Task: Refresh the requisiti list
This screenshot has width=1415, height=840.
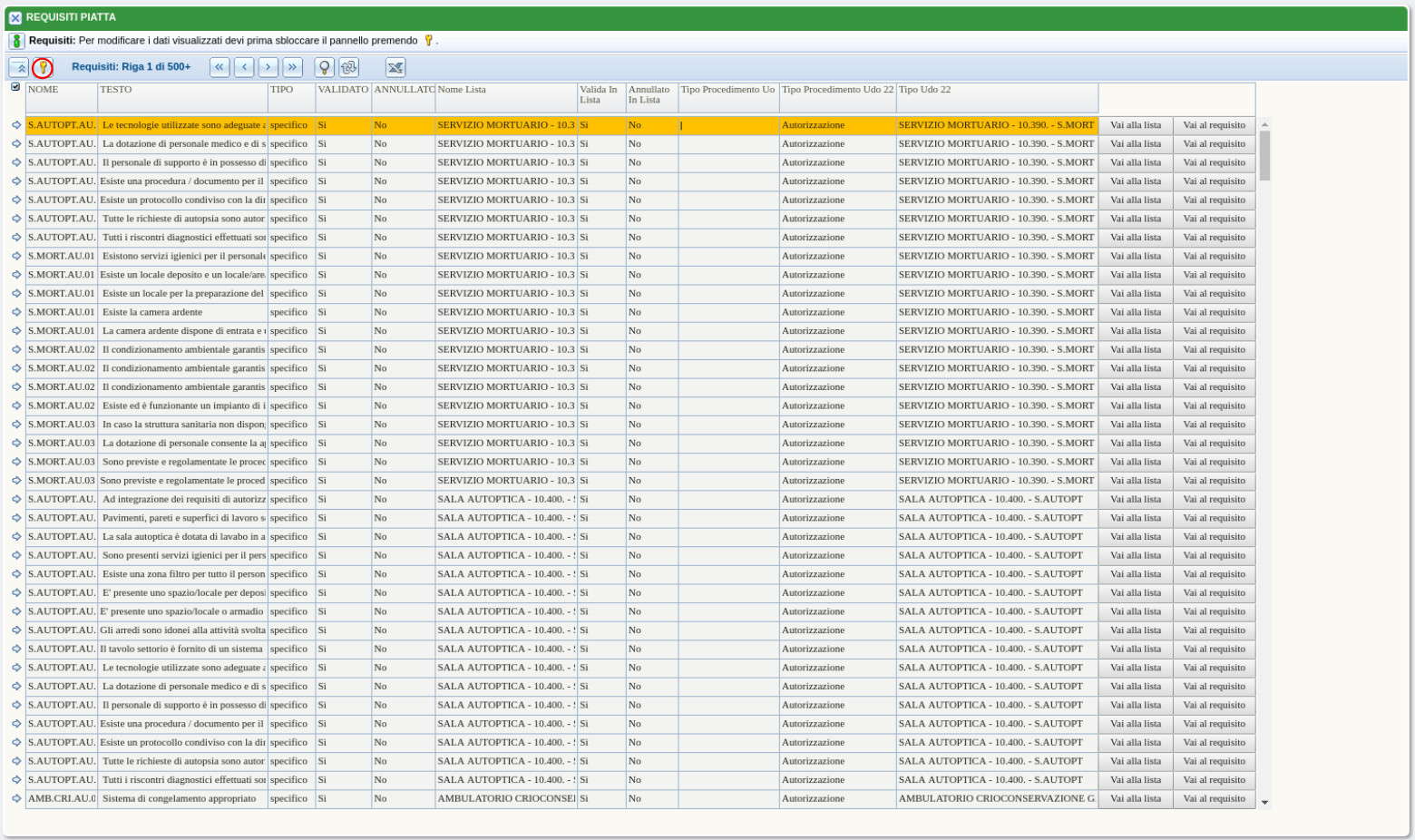Action: (x=349, y=67)
